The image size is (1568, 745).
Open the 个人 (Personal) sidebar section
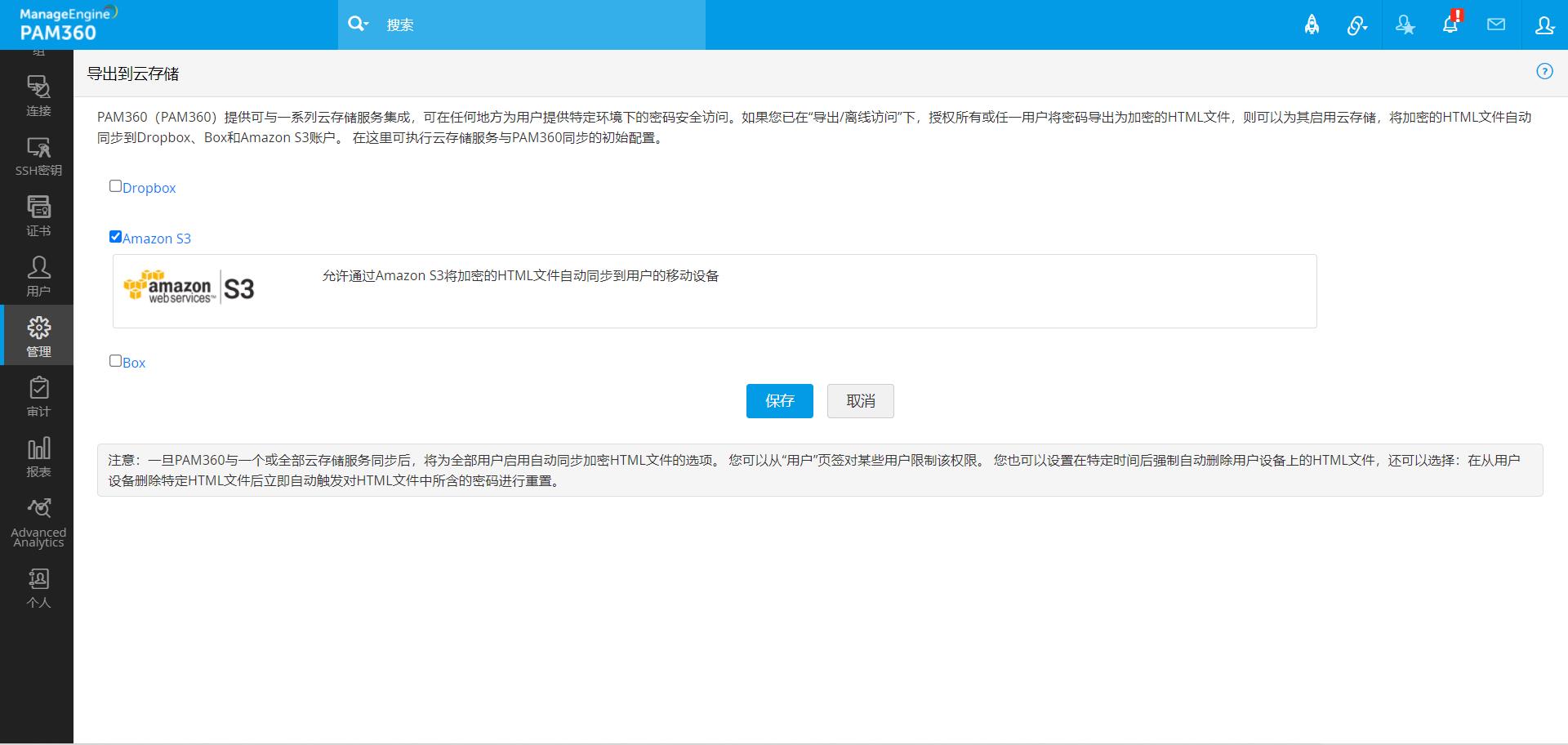(38, 588)
